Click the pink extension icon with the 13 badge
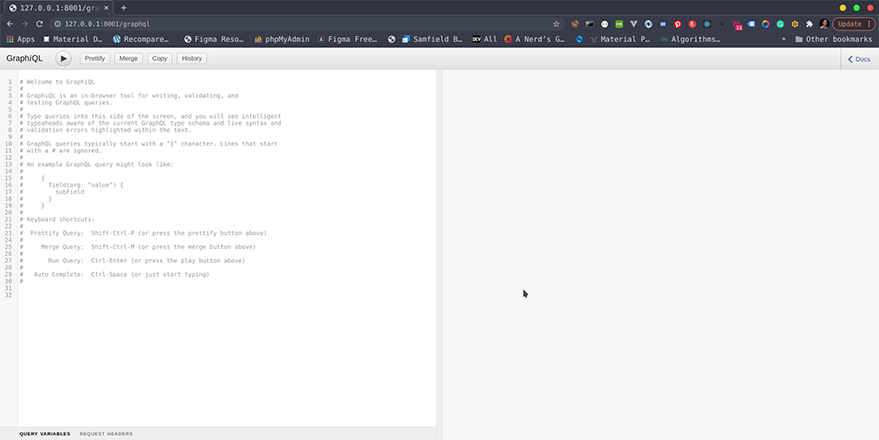 737,25
